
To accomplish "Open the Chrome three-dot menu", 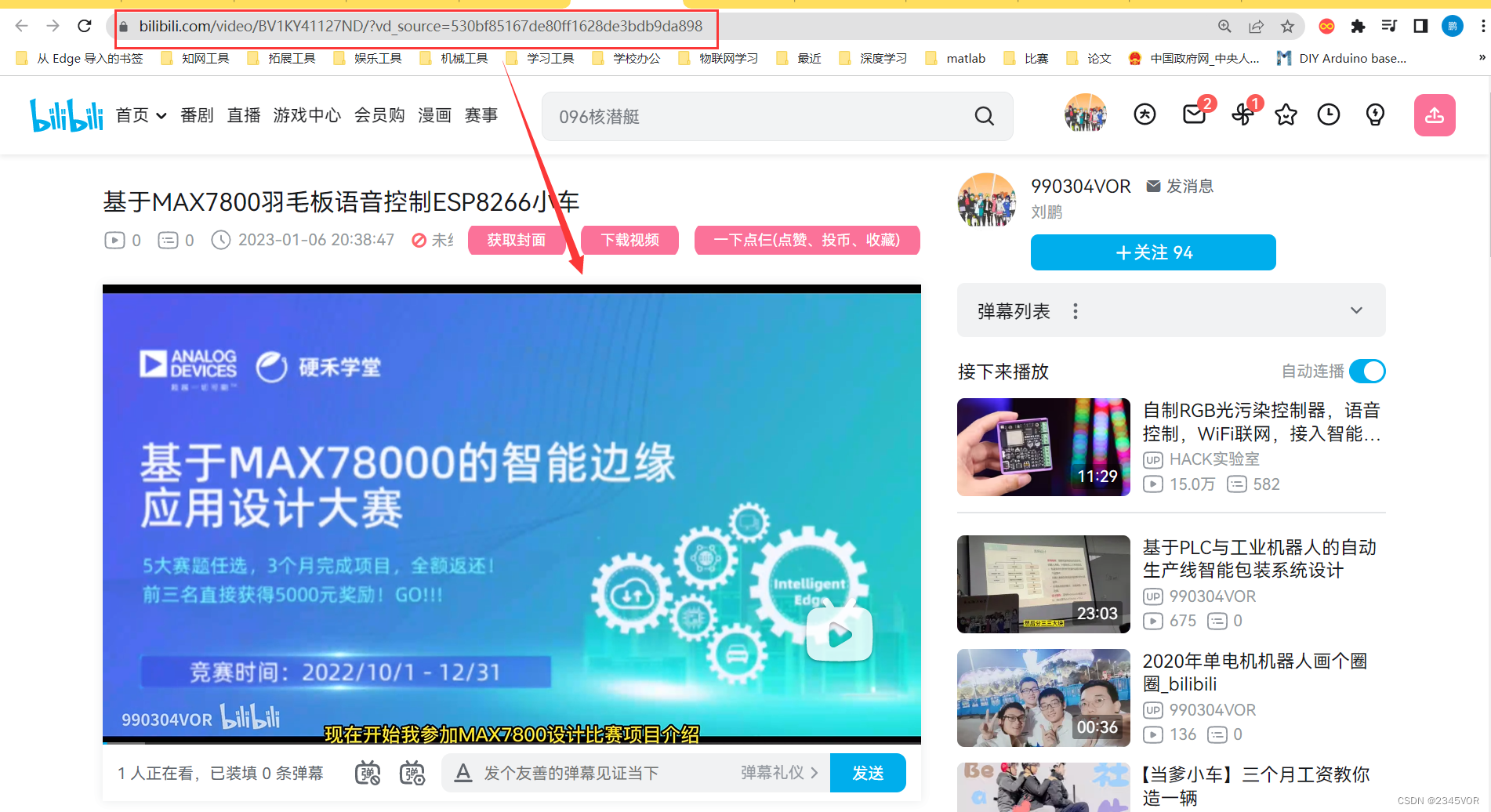I will [x=1482, y=27].
